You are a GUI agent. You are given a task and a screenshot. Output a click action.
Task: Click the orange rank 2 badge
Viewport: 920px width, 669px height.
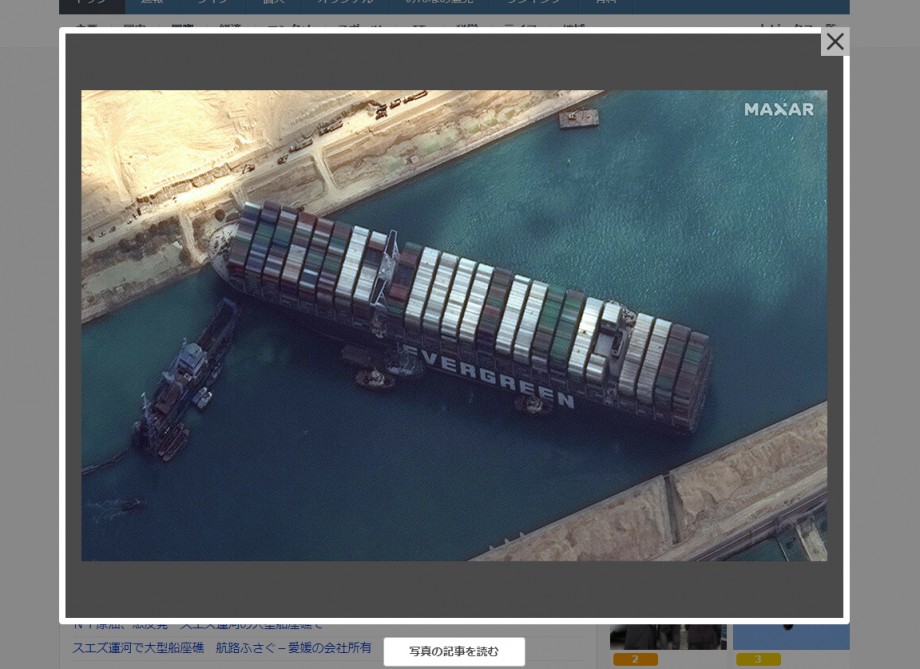click(x=635, y=660)
